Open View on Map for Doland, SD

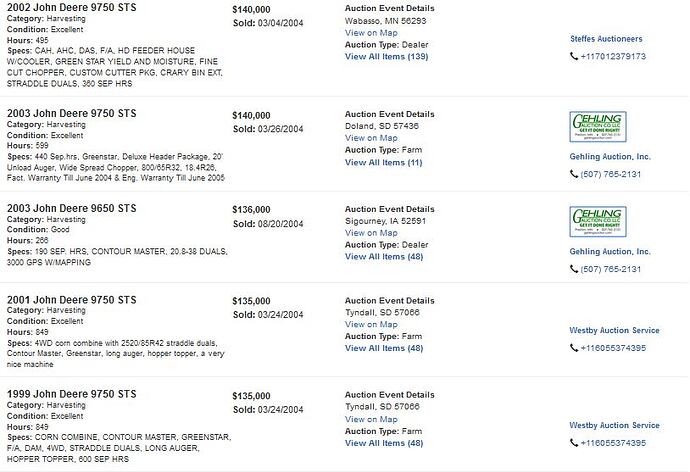[x=371, y=138]
